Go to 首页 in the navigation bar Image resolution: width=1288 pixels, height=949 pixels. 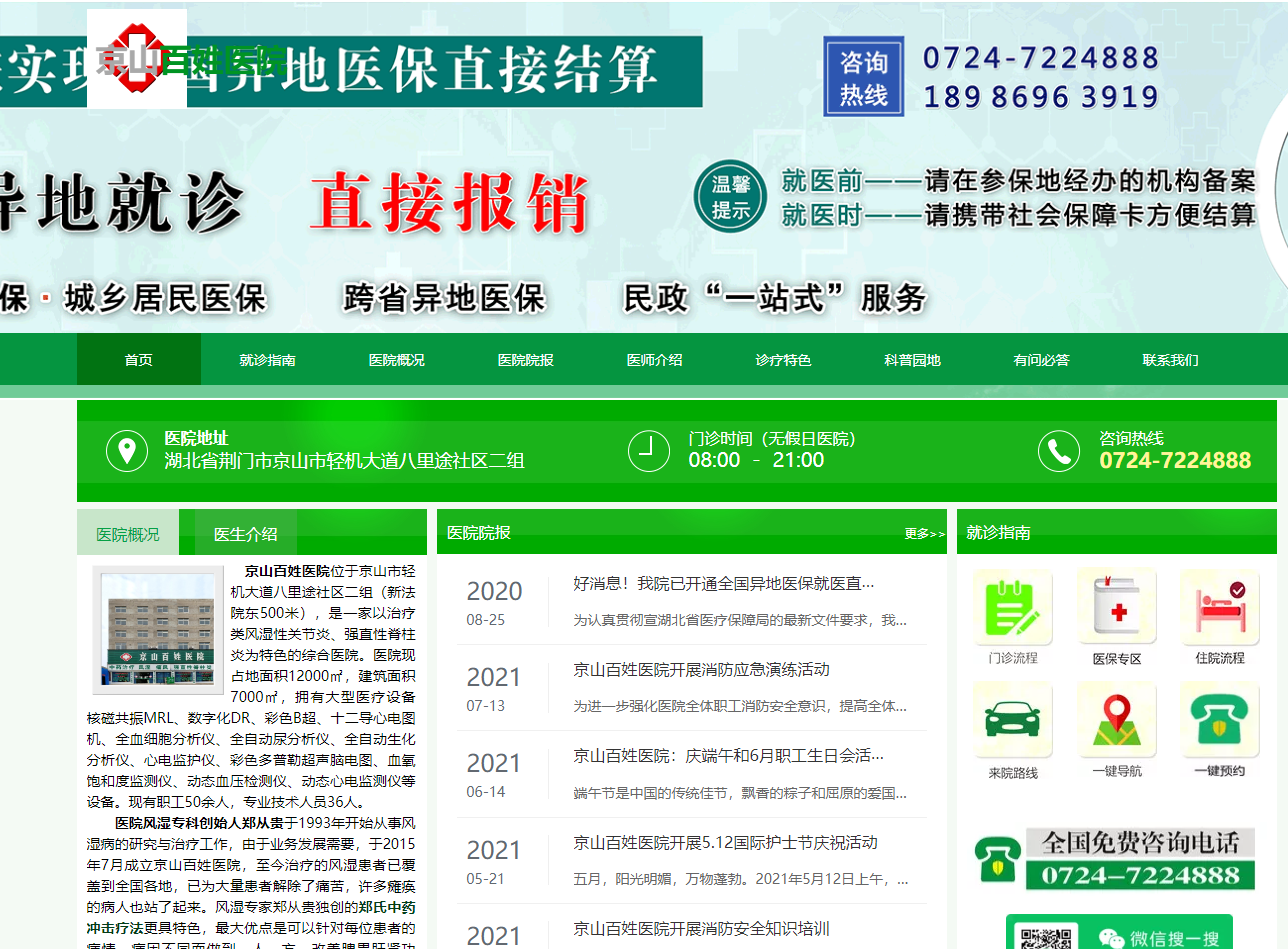pyautogui.click(x=139, y=360)
